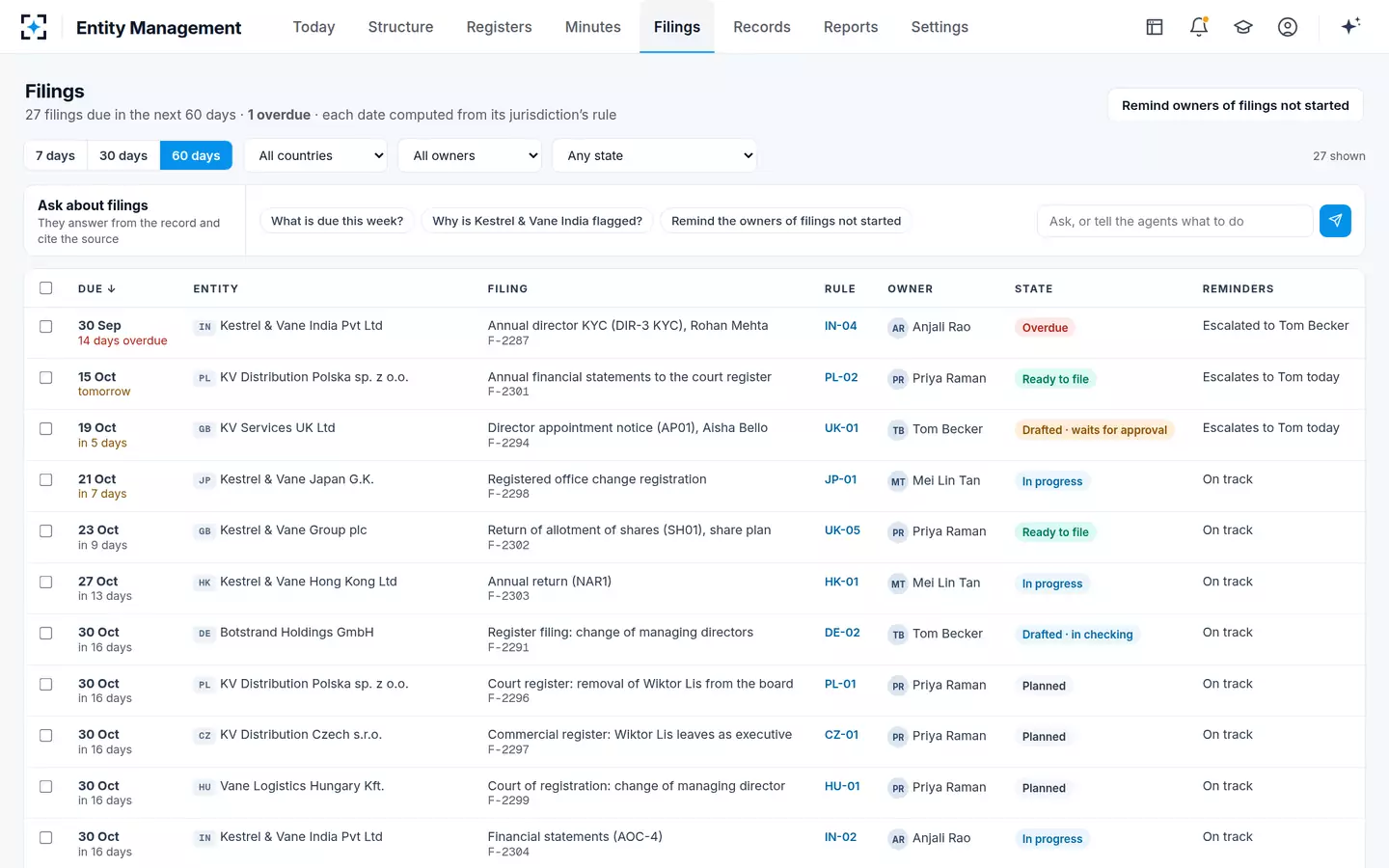
Task: Open the notifications bell
Action: pos(1199,27)
